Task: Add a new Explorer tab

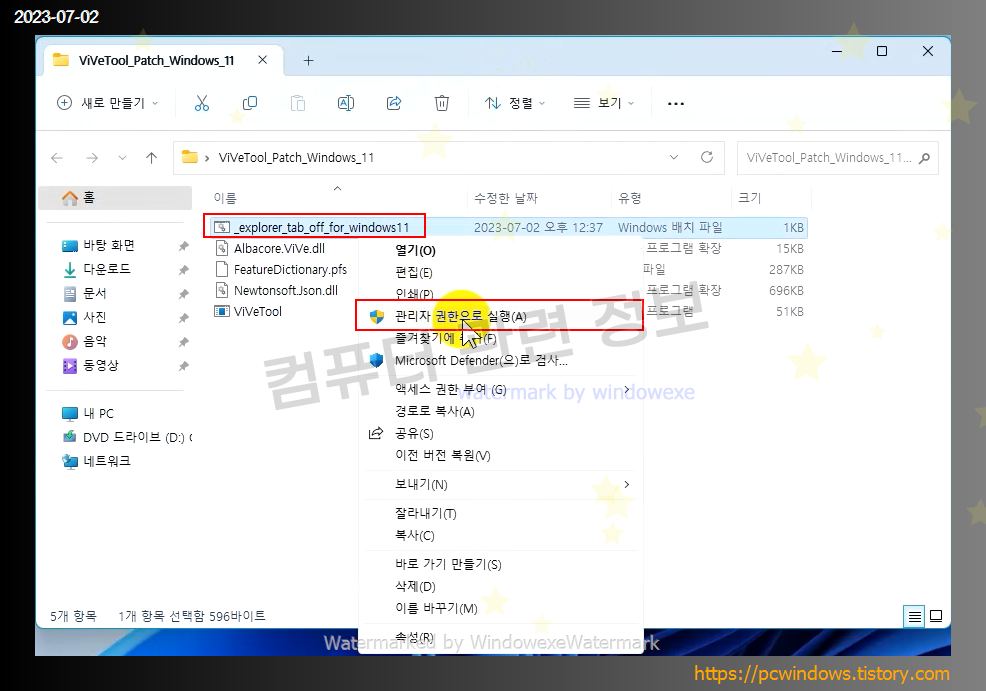Action: (308, 61)
